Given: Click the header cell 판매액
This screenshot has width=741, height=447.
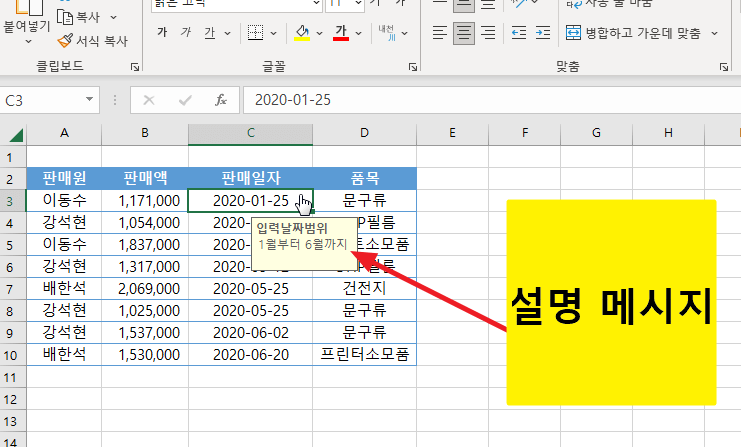Looking at the screenshot, I should tap(145, 178).
